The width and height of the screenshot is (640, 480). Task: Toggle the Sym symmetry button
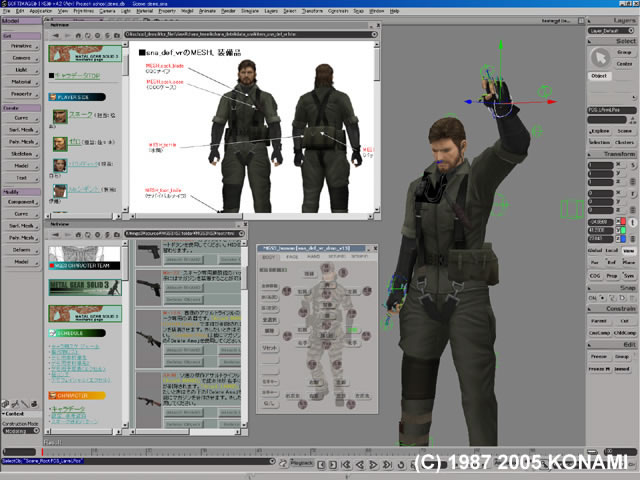click(629, 276)
